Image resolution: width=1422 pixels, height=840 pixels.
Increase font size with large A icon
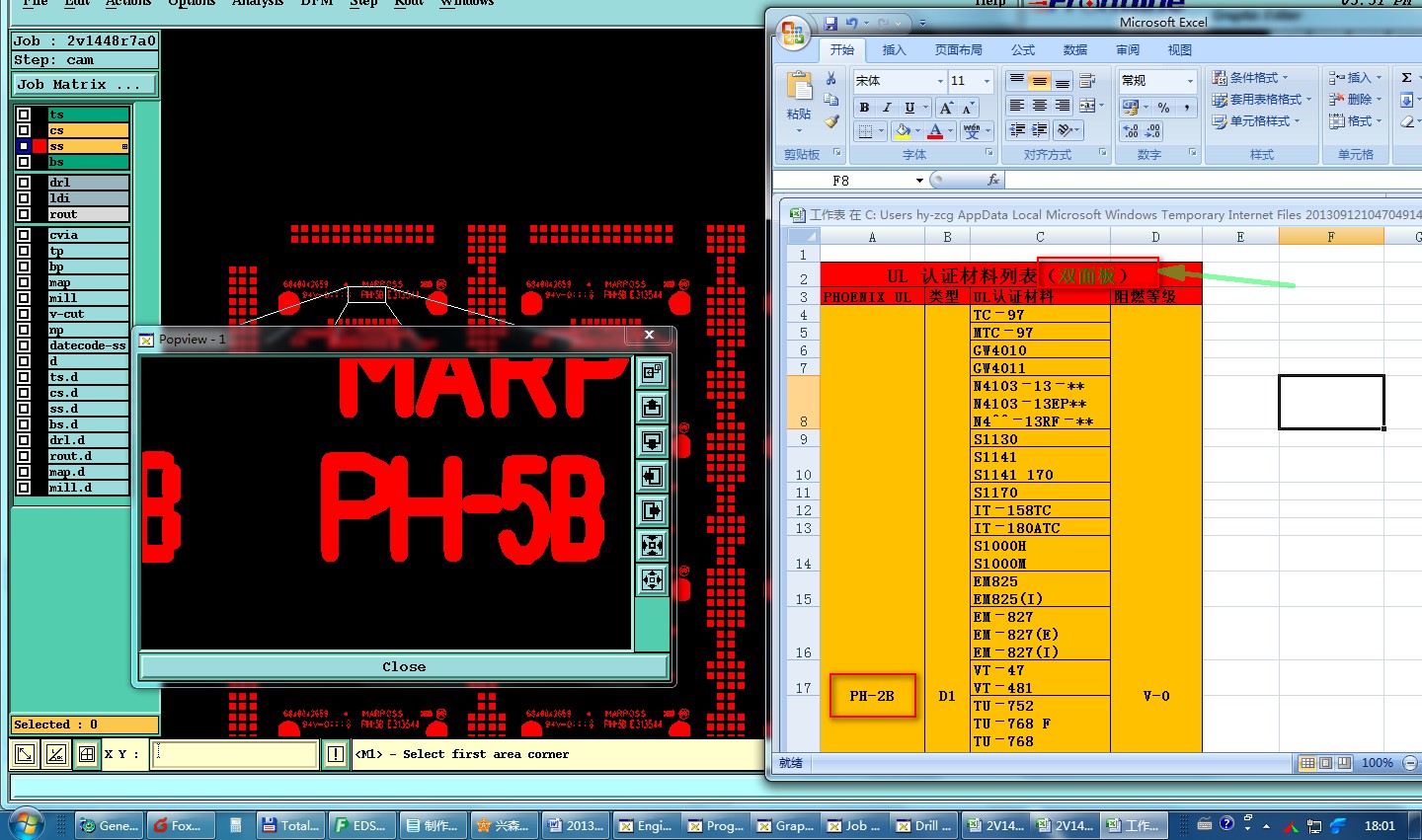(x=946, y=108)
